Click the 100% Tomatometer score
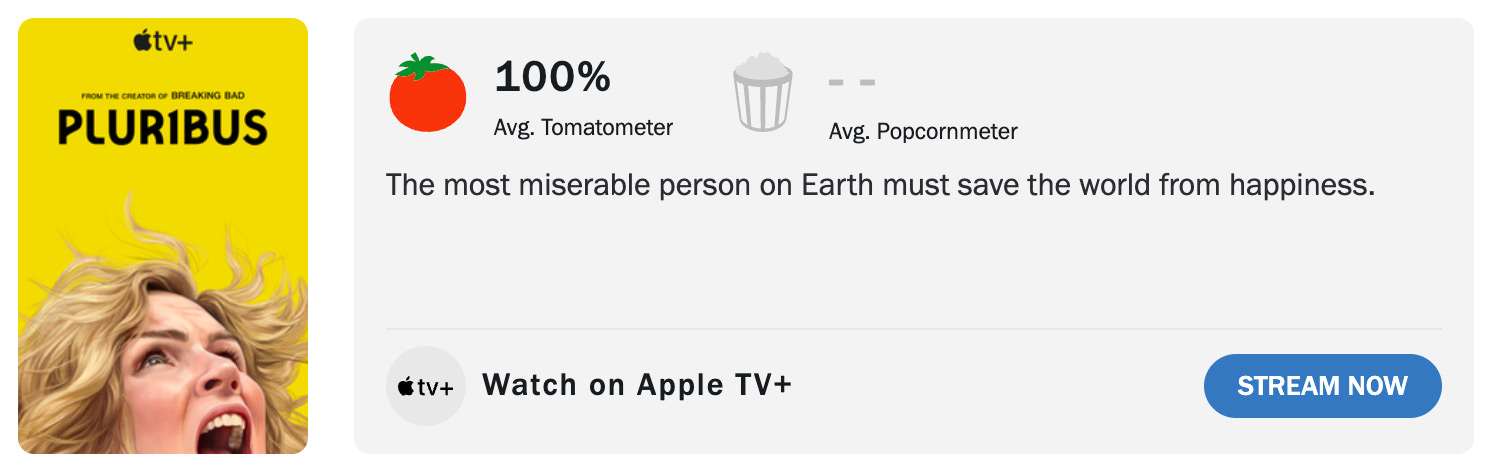This screenshot has height=470, width=1490. 552,77
